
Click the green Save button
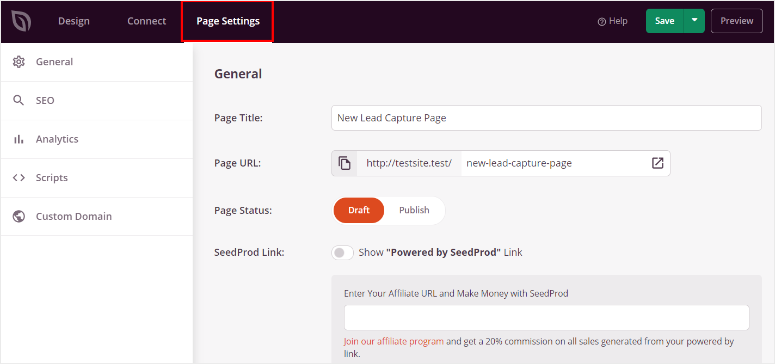tap(665, 21)
